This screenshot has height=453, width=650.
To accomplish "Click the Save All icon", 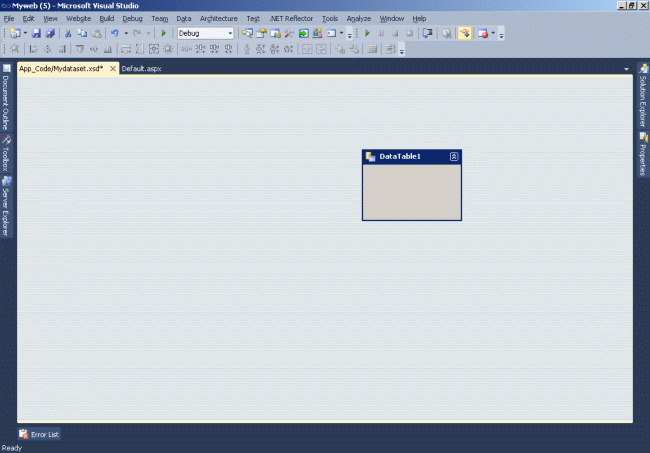I will coord(50,33).
